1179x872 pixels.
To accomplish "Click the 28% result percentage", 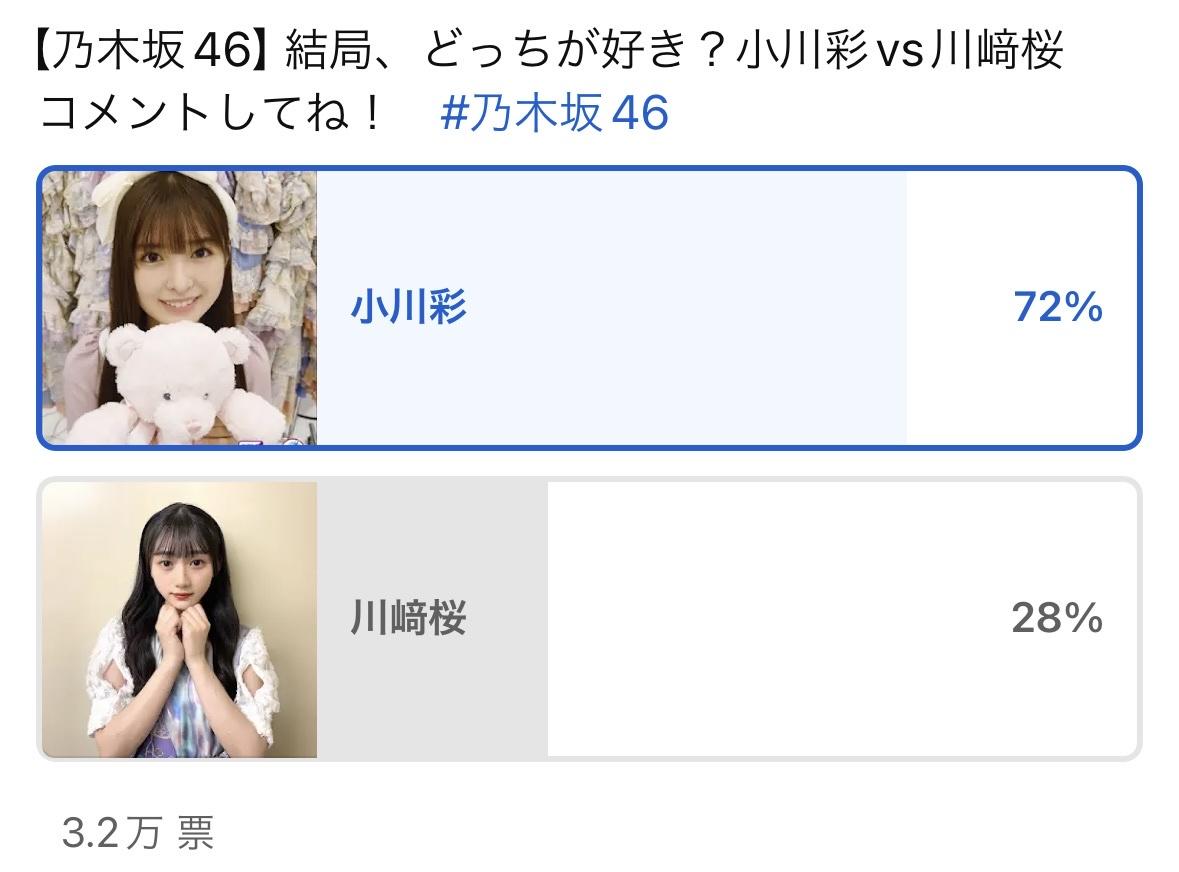I will coord(1057,618).
